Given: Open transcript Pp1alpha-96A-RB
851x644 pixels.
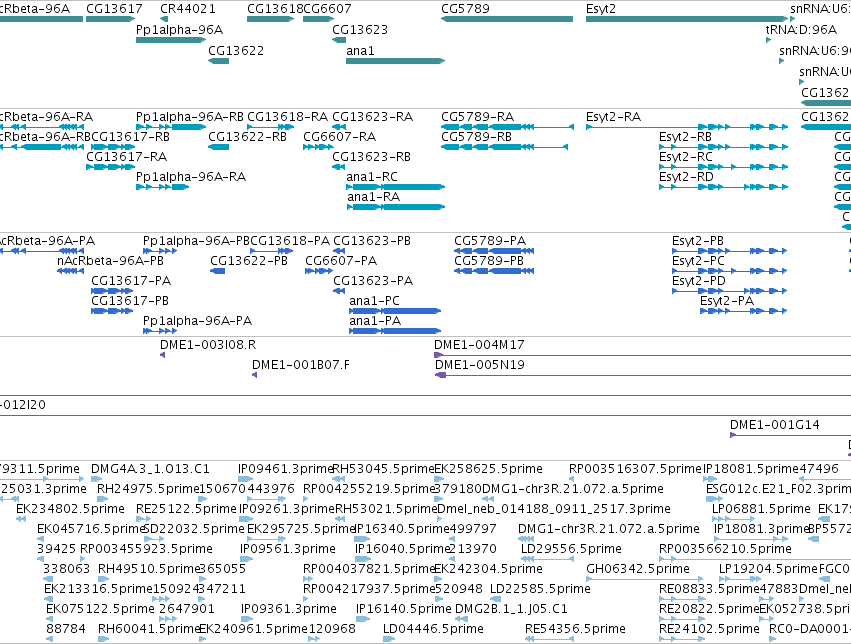Looking at the screenshot, I should pyautogui.click(x=171, y=127).
